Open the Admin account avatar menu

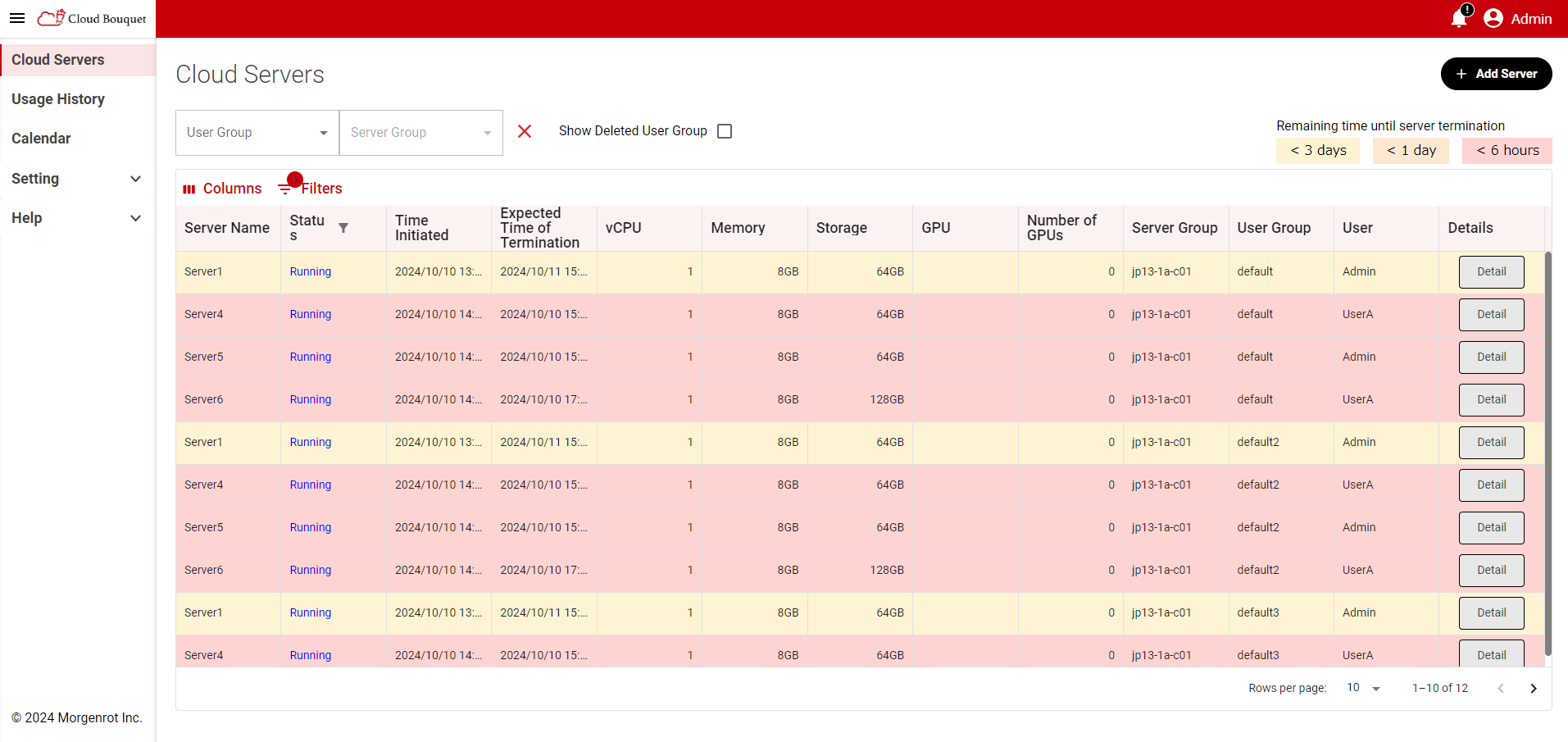pos(1493,18)
